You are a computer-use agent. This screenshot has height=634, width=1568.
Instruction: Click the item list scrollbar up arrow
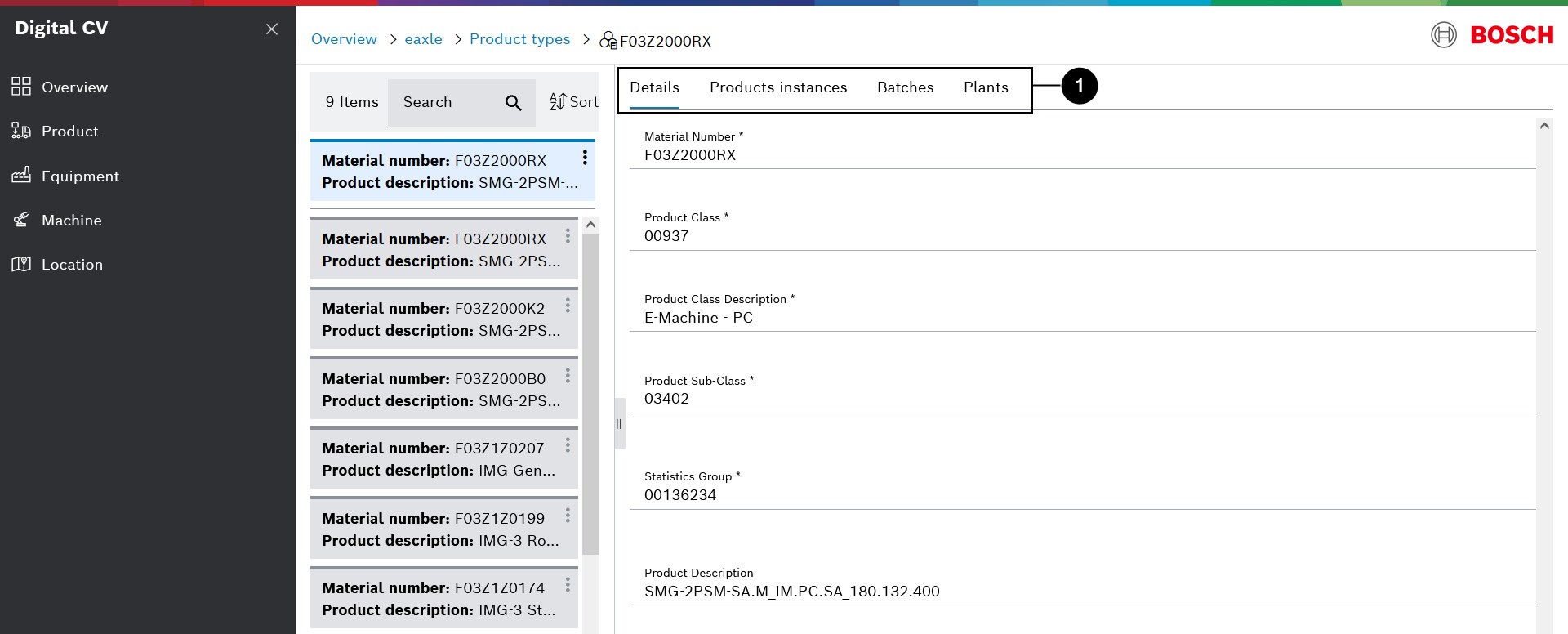[x=591, y=225]
